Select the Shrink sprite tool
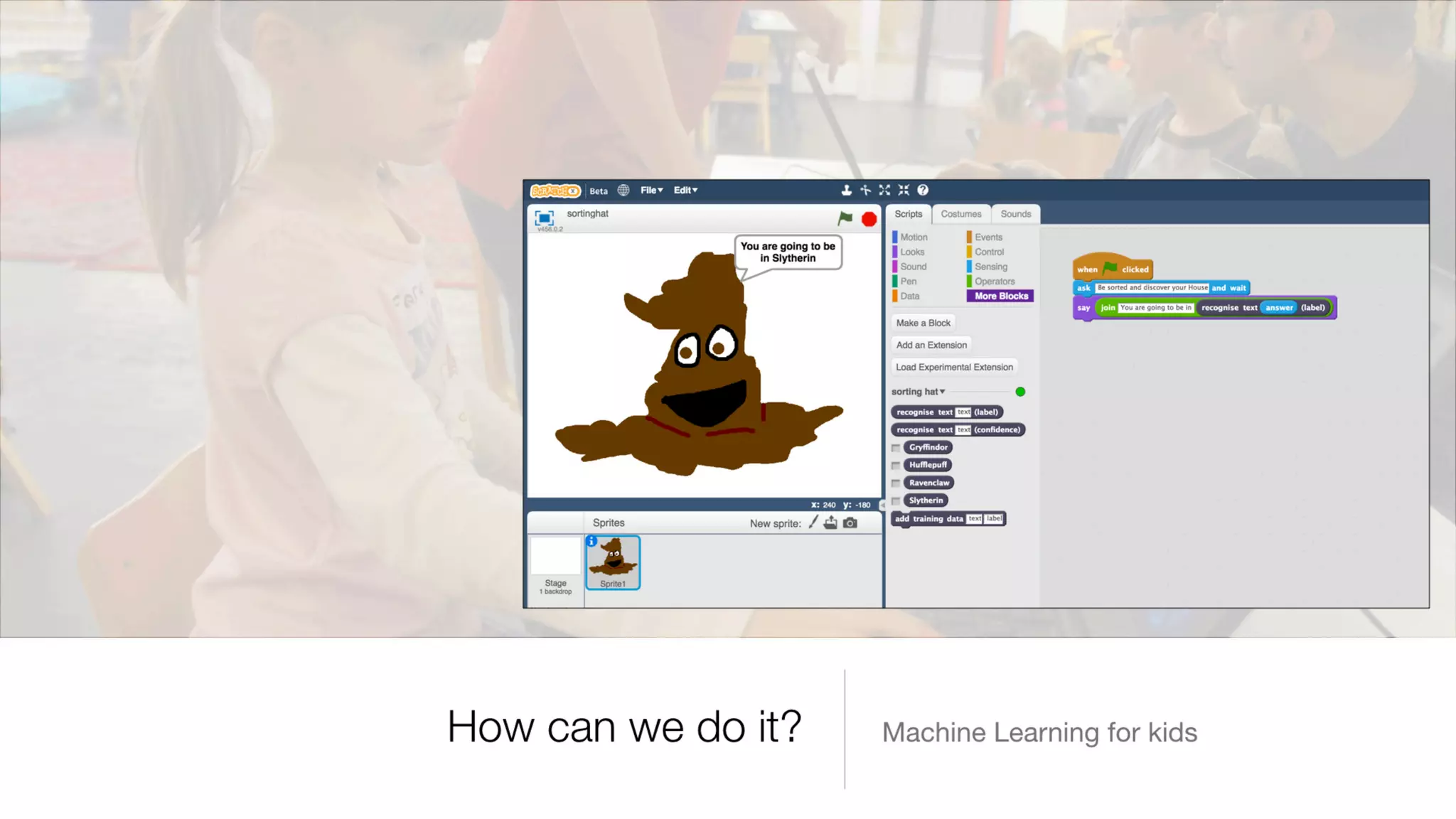This screenshot has height=819, width=1456. [x=904, y=190]
